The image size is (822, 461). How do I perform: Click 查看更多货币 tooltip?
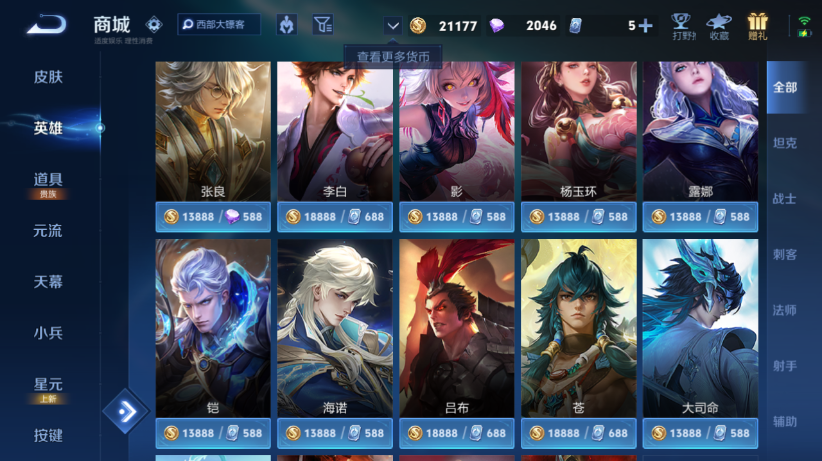click(x=393, y=56)
